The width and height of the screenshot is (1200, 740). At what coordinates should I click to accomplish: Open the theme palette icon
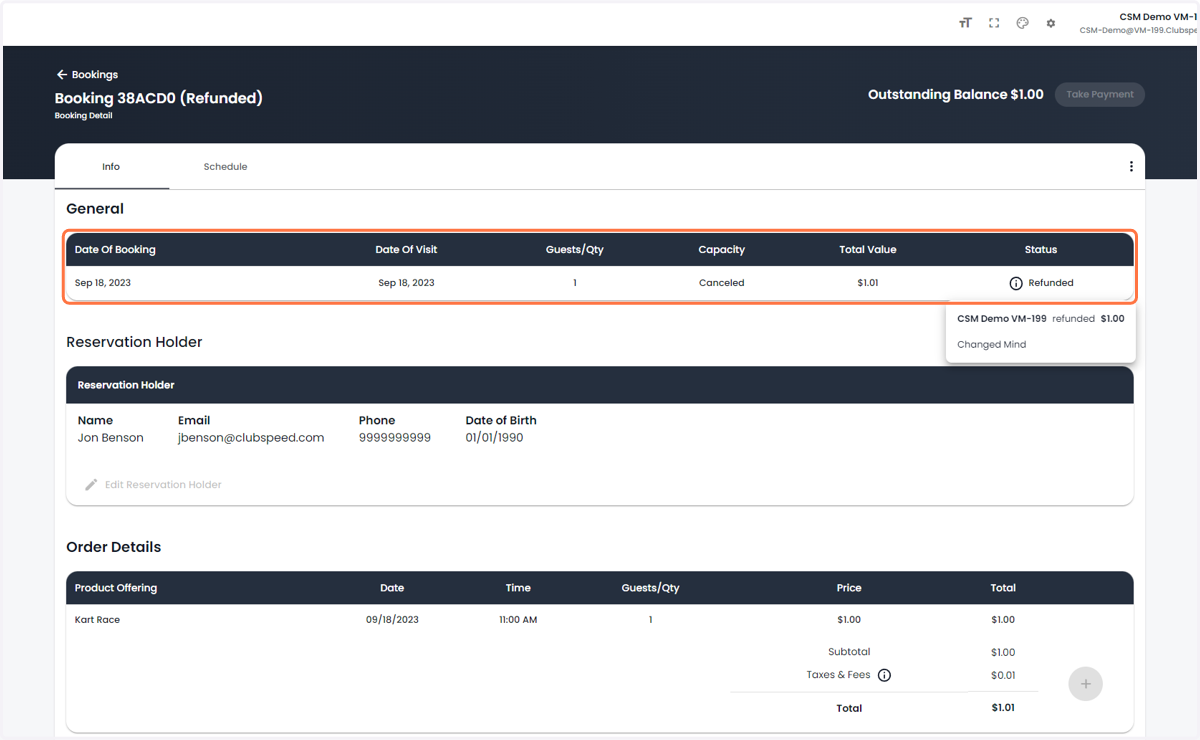point(1022,23)
